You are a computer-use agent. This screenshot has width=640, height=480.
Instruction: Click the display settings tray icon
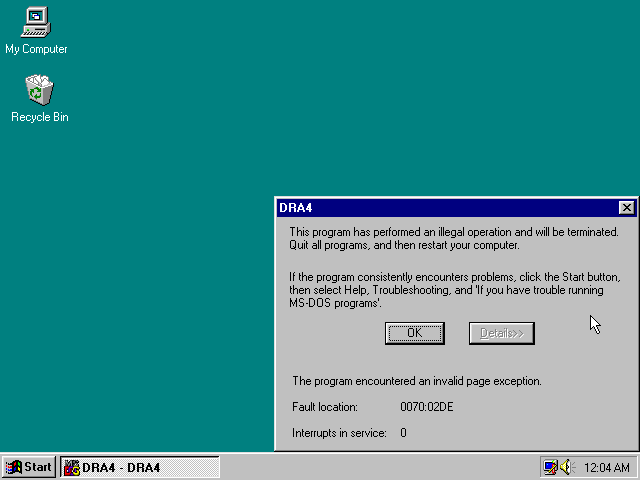coord(550,467)
